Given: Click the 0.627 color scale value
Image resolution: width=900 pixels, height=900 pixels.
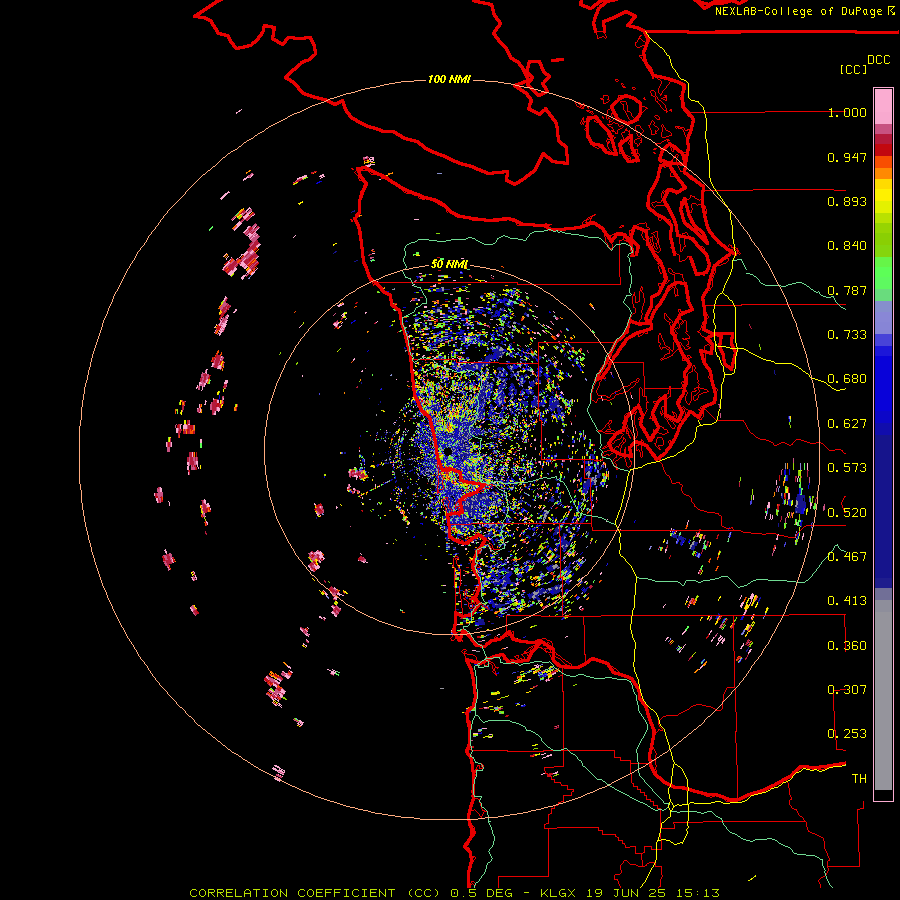Looking at the screenshot, I should [x=847, y=424].
